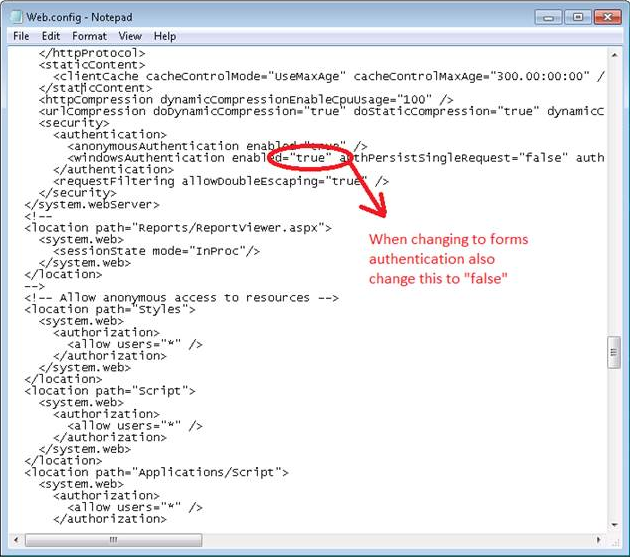
Task: Open the File menu
Action: [x=21, y=36]
